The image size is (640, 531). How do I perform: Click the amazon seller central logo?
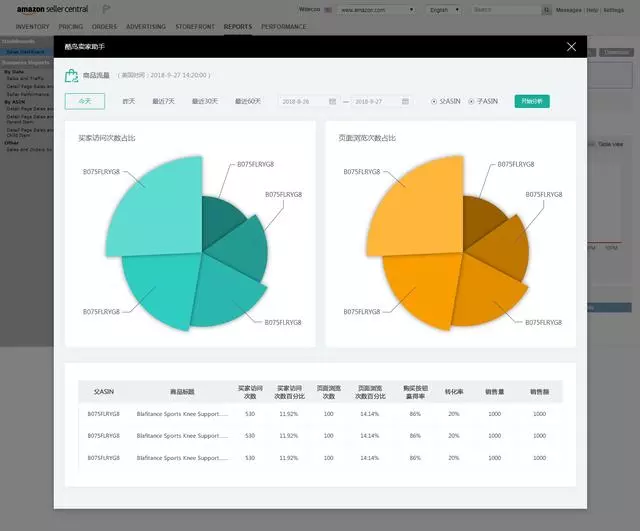coord(52,9)
